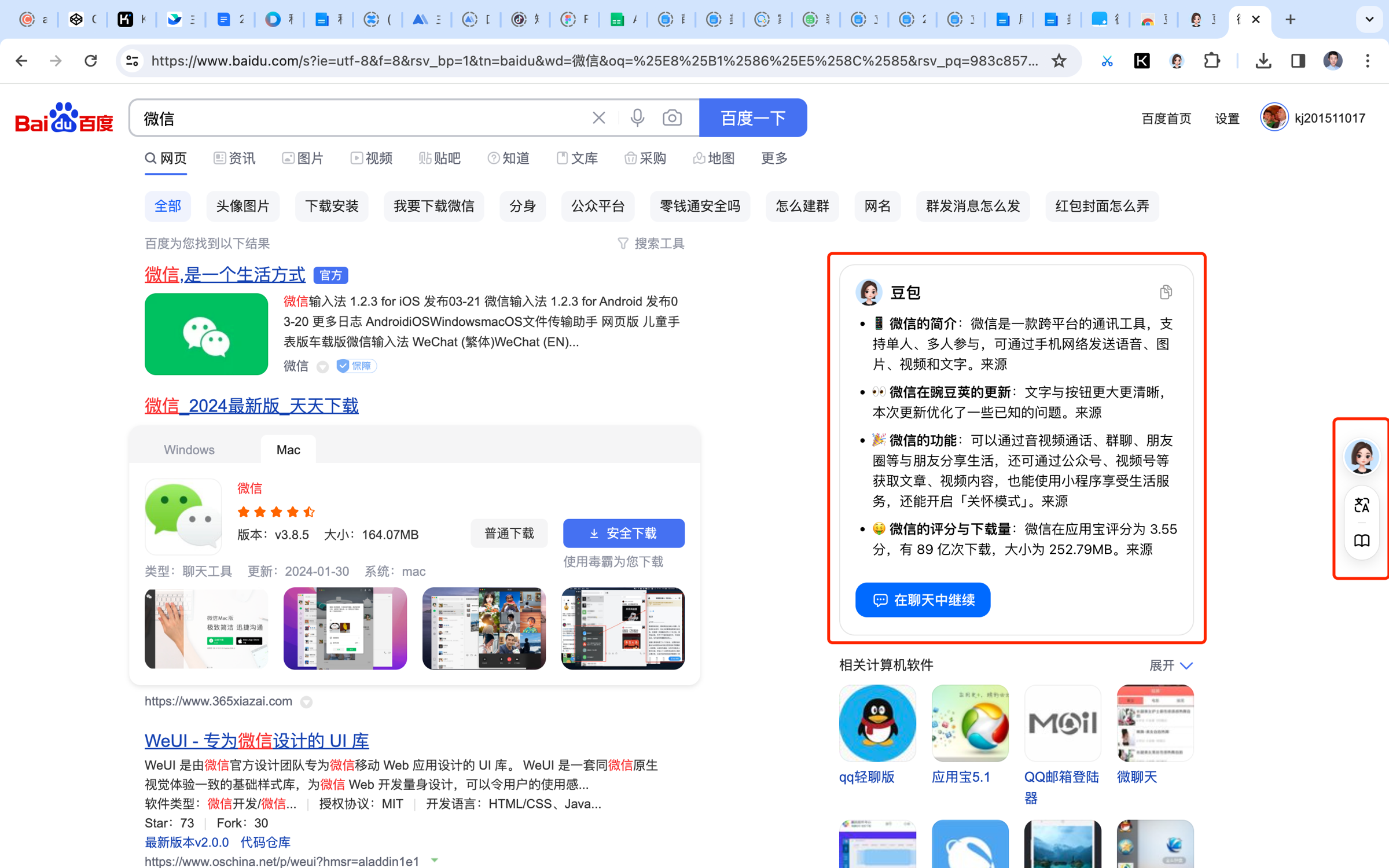Click the book icon in right sidebar
This screenshot has width=1389, height=868.
click(x=1362, y=540)
